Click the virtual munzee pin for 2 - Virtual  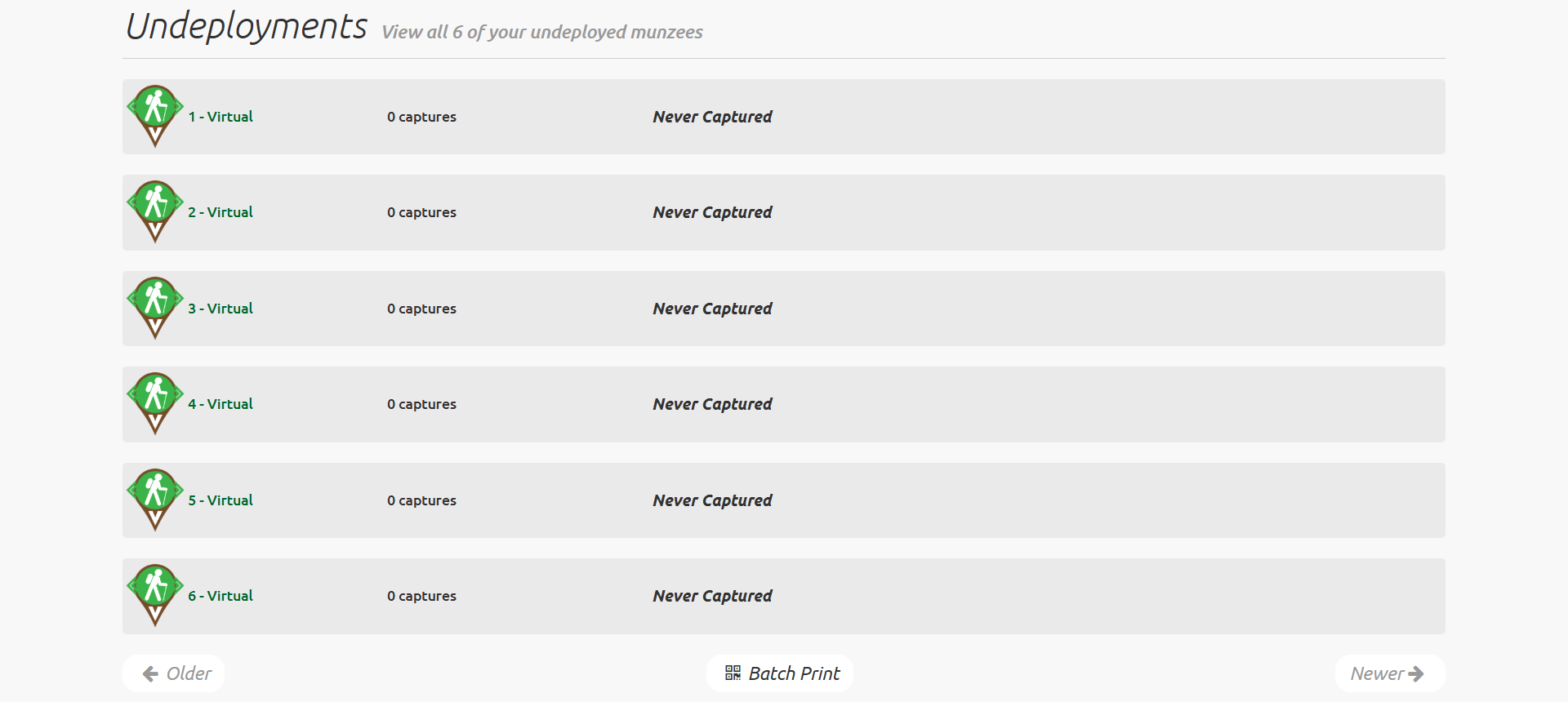pyautogui.click(x=155, y=209)
